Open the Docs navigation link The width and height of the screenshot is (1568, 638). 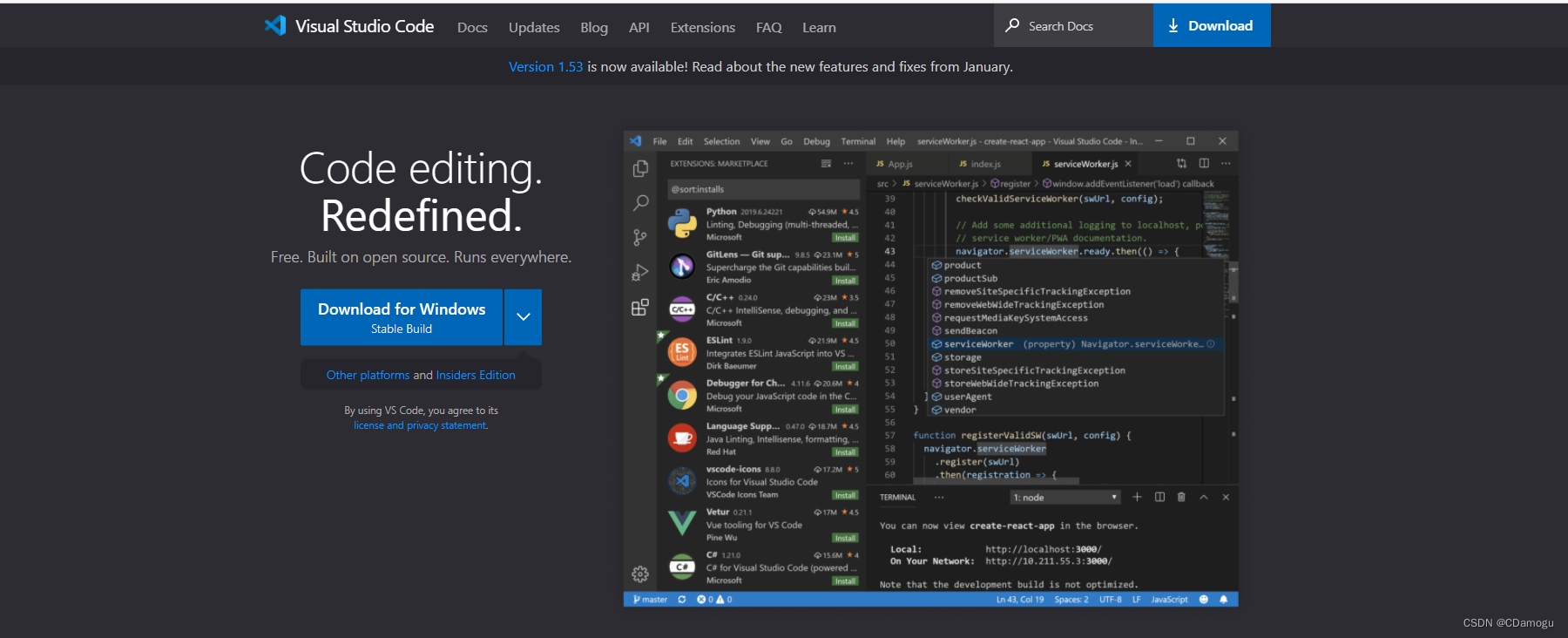click(472, 27)
